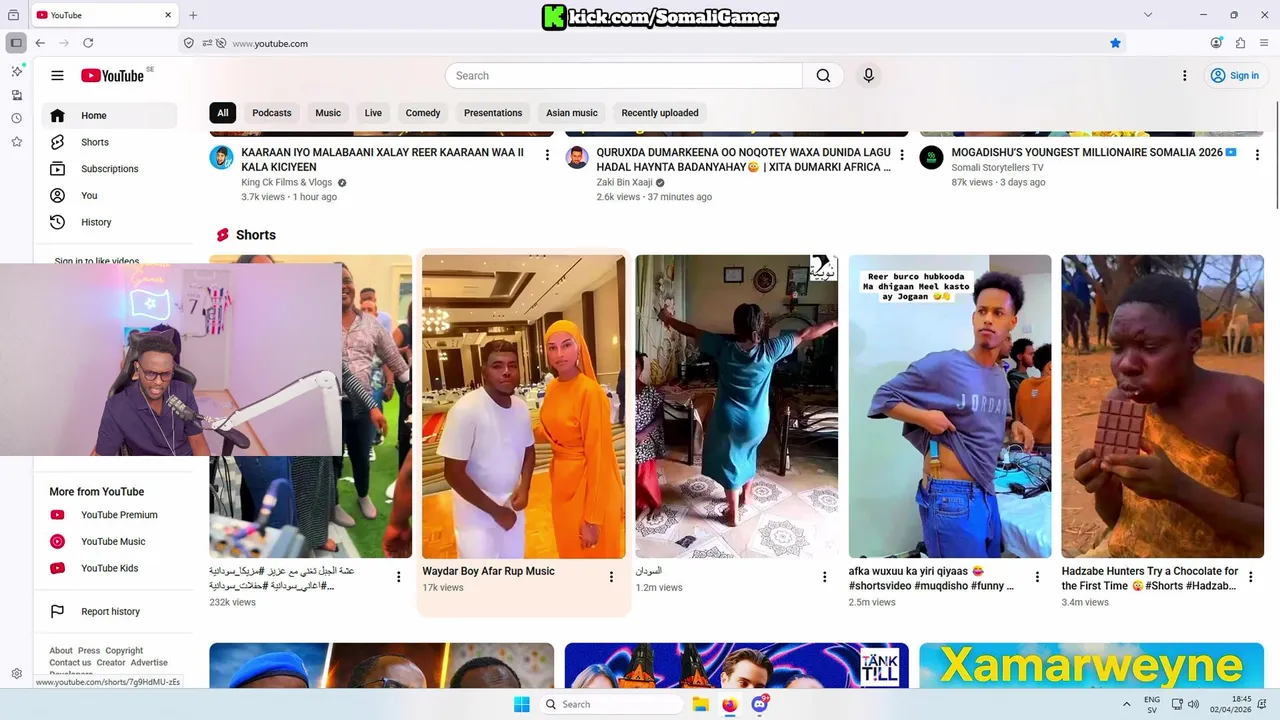
Task: Click the Zaki Bin Xaaji channel name
Action: click(624, 183)
